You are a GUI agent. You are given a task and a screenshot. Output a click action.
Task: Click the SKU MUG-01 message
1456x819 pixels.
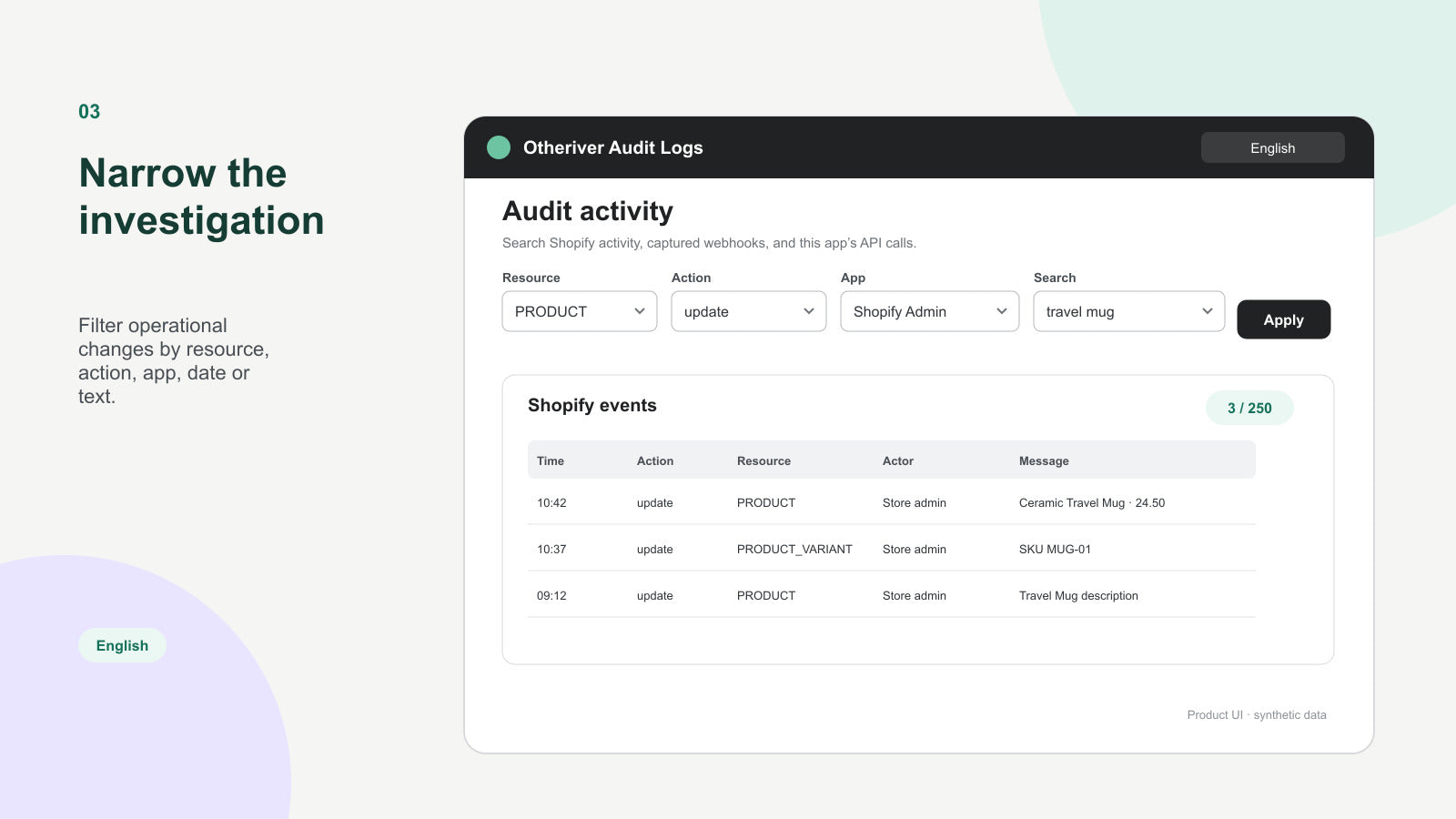tap(1055, 549)
